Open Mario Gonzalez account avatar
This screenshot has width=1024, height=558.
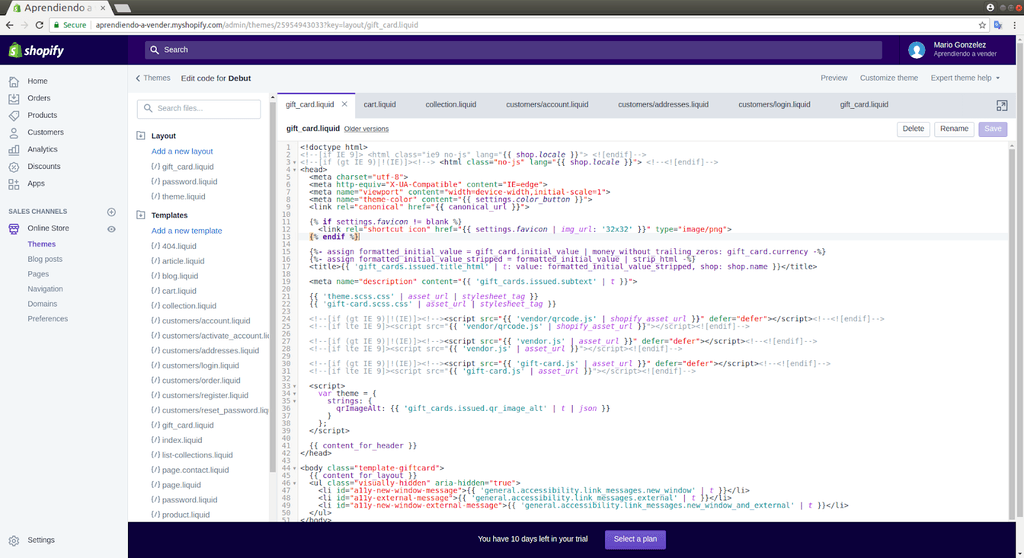click(x=916, y=50)
